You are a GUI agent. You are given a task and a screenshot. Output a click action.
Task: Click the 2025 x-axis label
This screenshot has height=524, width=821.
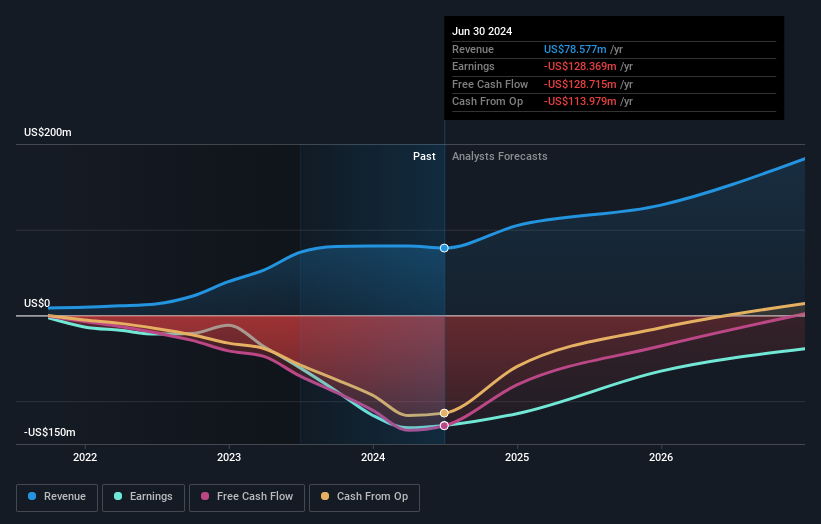click(517, 458)
